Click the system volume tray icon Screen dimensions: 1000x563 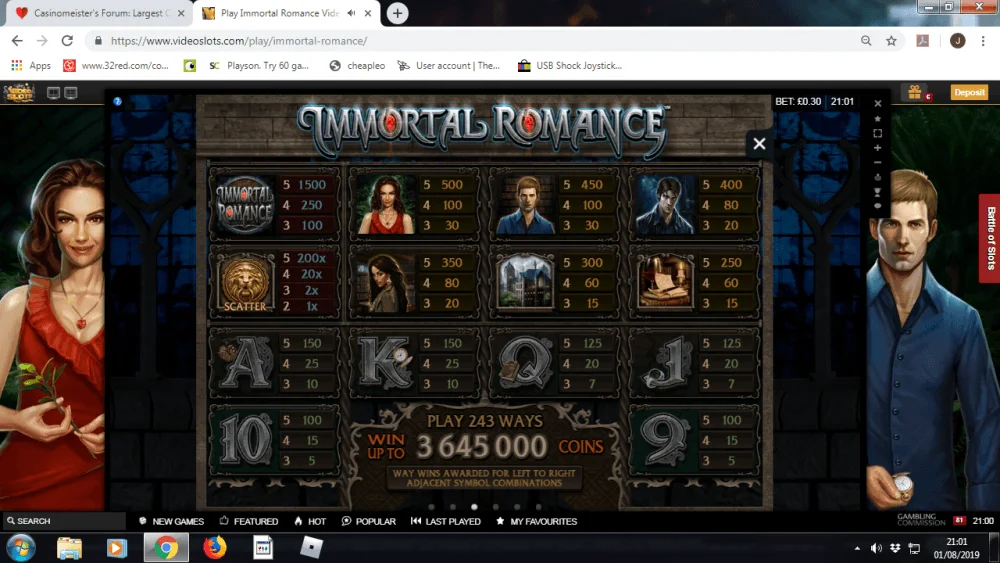pos(877,548)
